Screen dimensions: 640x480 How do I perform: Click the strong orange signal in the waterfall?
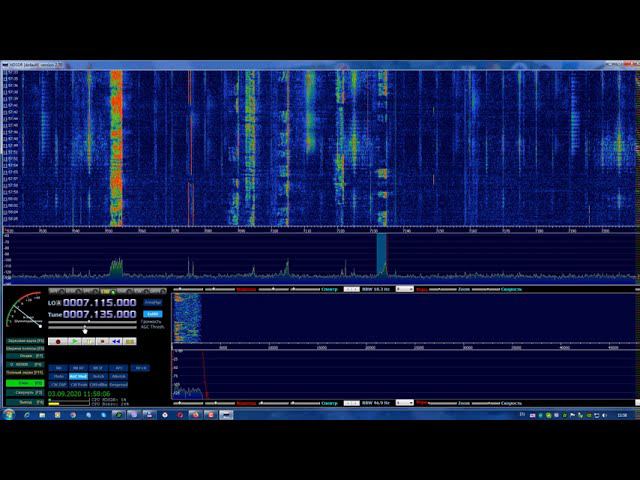(x=116, y=148)
